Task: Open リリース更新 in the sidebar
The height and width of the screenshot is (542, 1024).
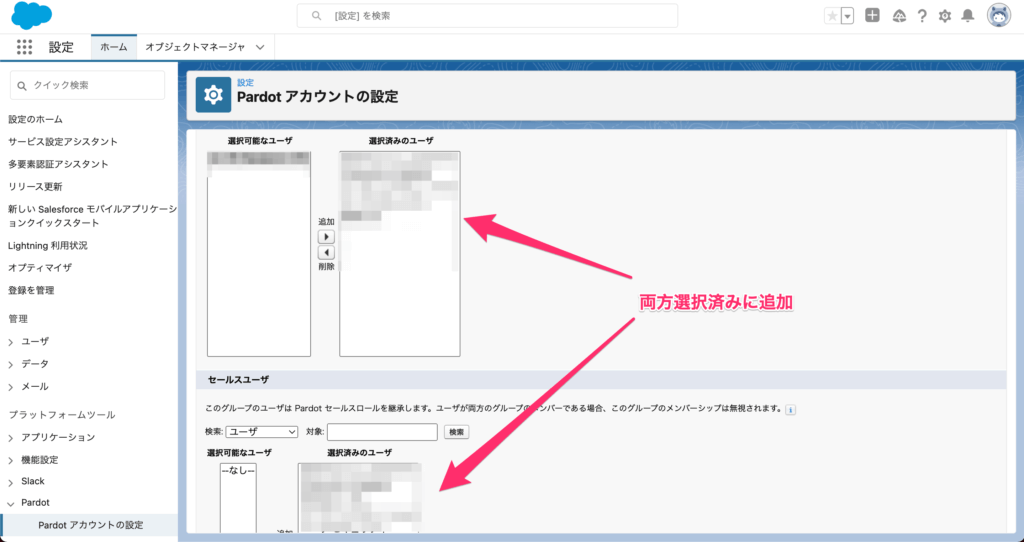Action: point(35,187)
